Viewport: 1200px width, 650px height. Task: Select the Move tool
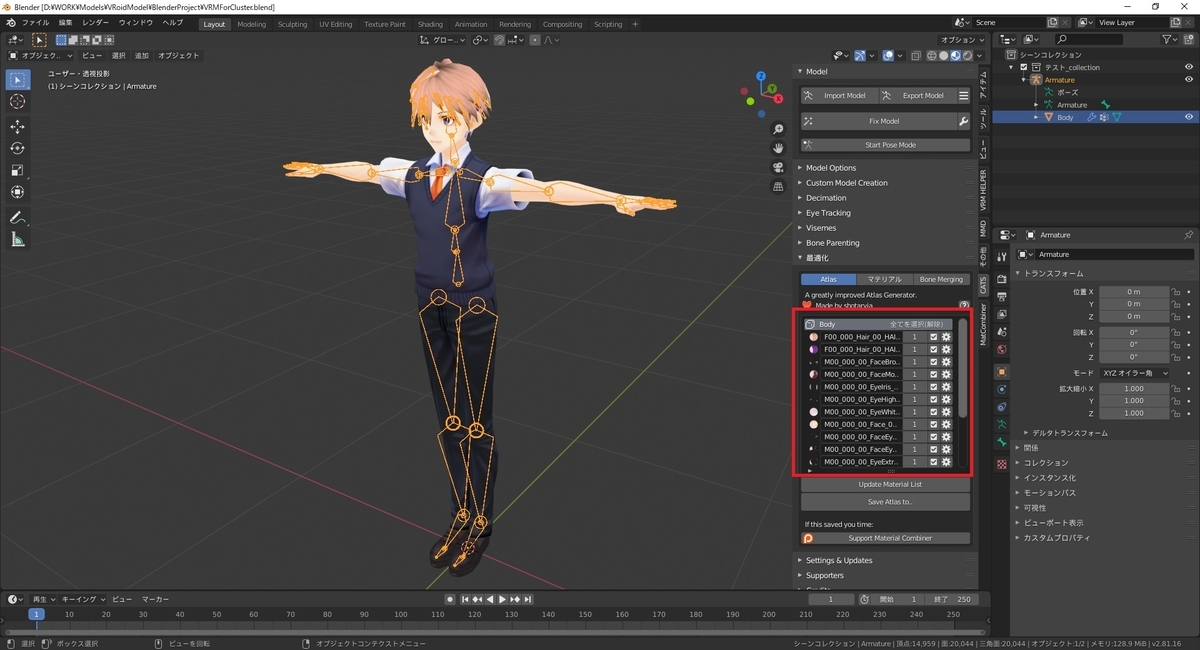(18, 126)
